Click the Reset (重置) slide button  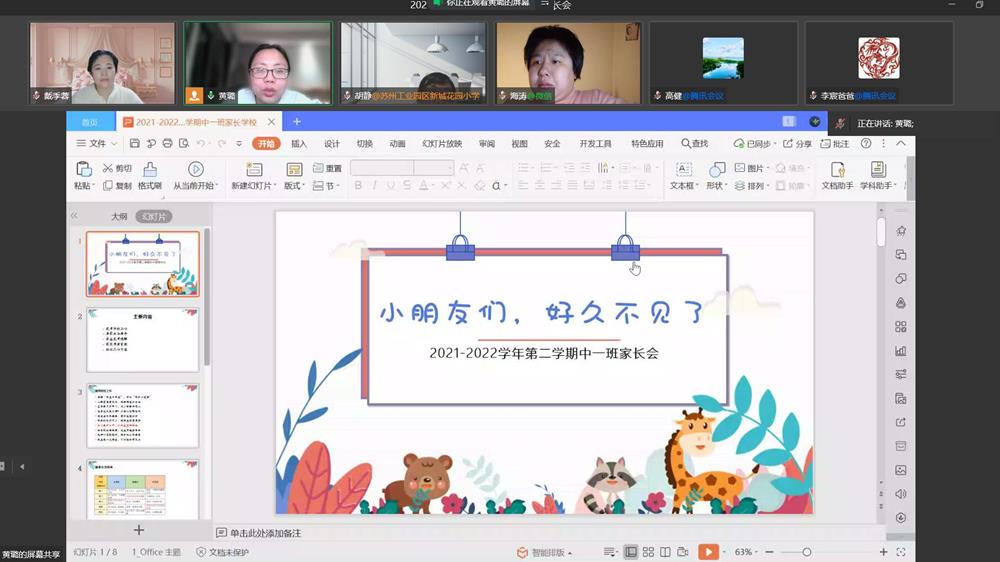click(327, 168)
